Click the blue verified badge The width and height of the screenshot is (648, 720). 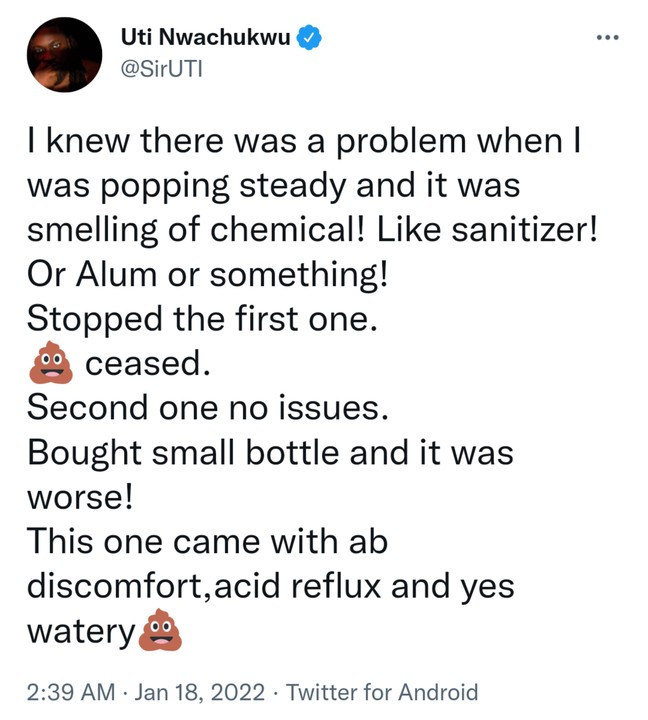[311, 39]
